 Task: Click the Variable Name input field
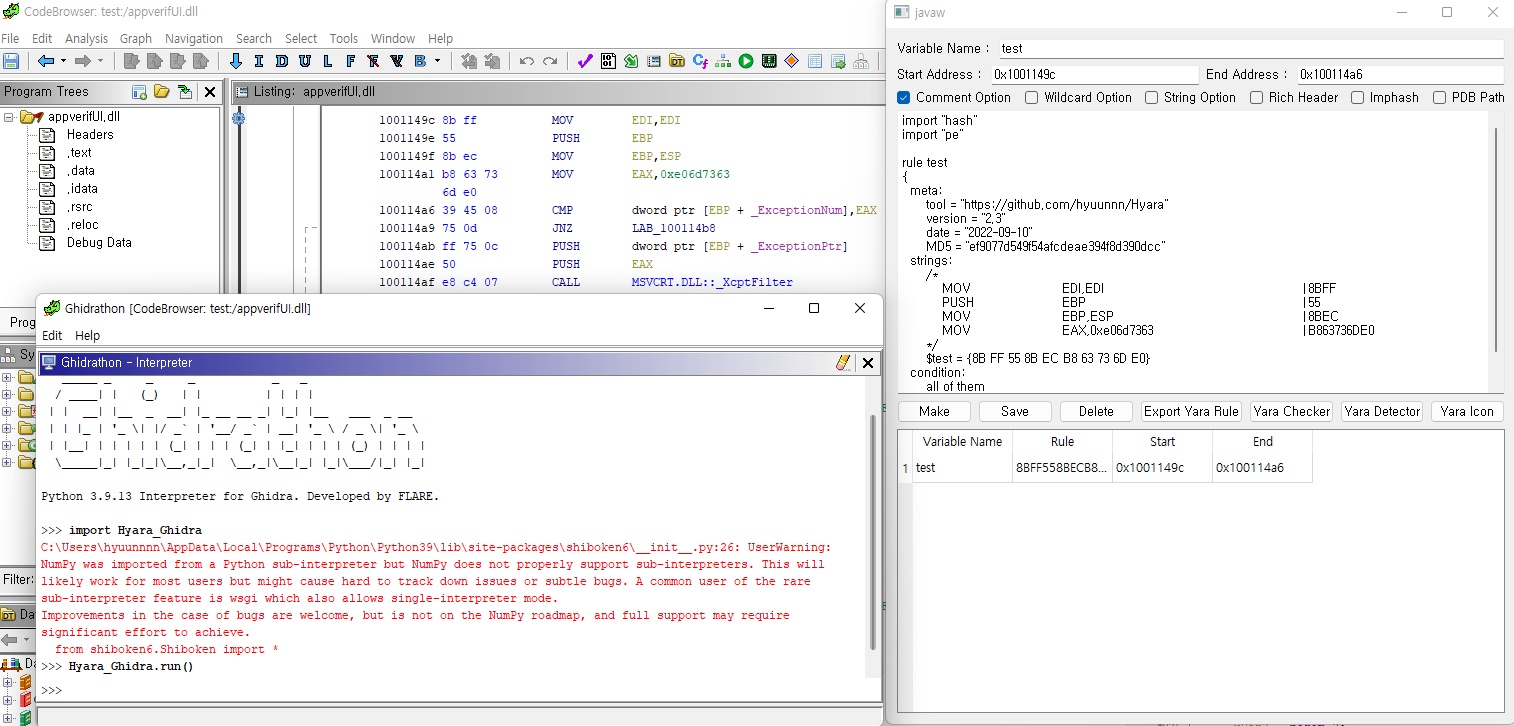pos(1249,48)
